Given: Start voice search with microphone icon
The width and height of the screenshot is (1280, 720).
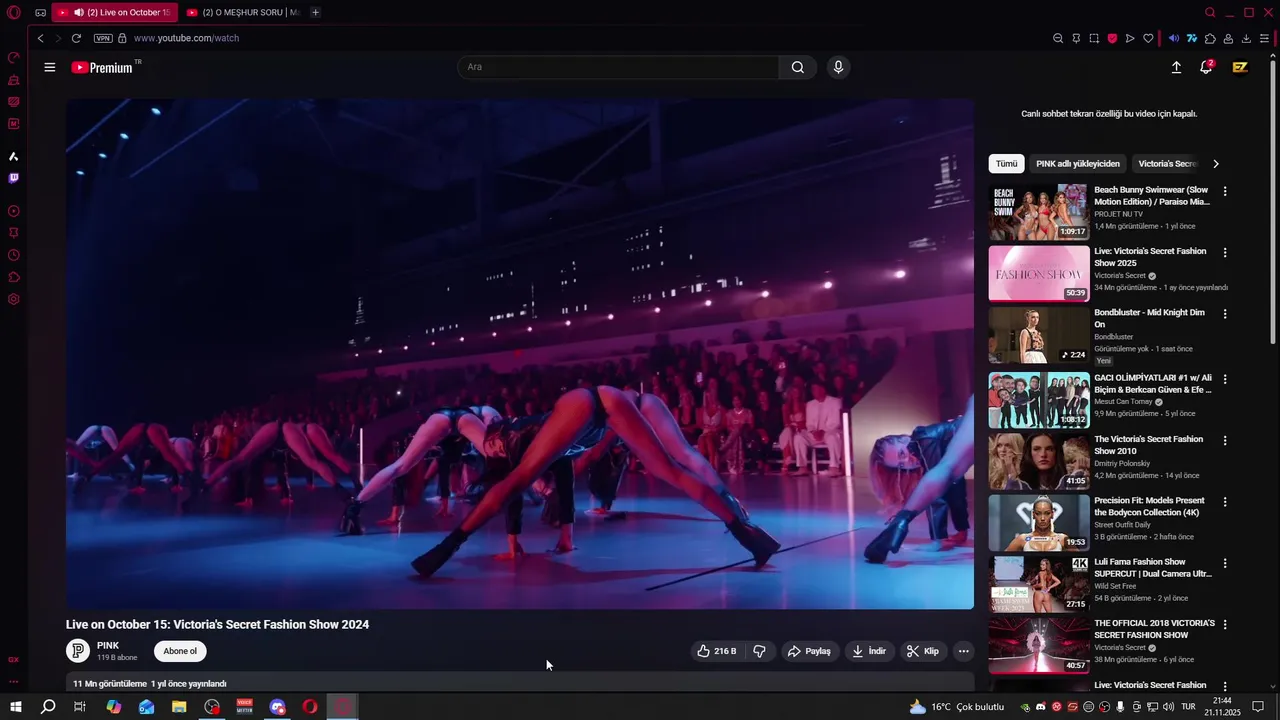Looking at the screenshot, I should [x=838, y=67].
